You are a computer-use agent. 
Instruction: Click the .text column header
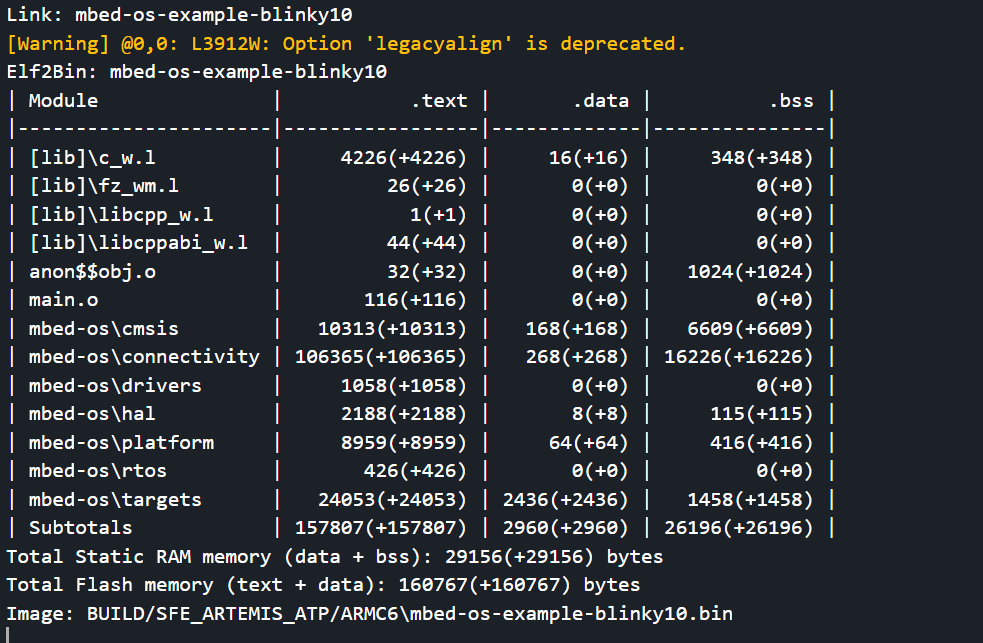pyautogui.click(x=439, y=100)
